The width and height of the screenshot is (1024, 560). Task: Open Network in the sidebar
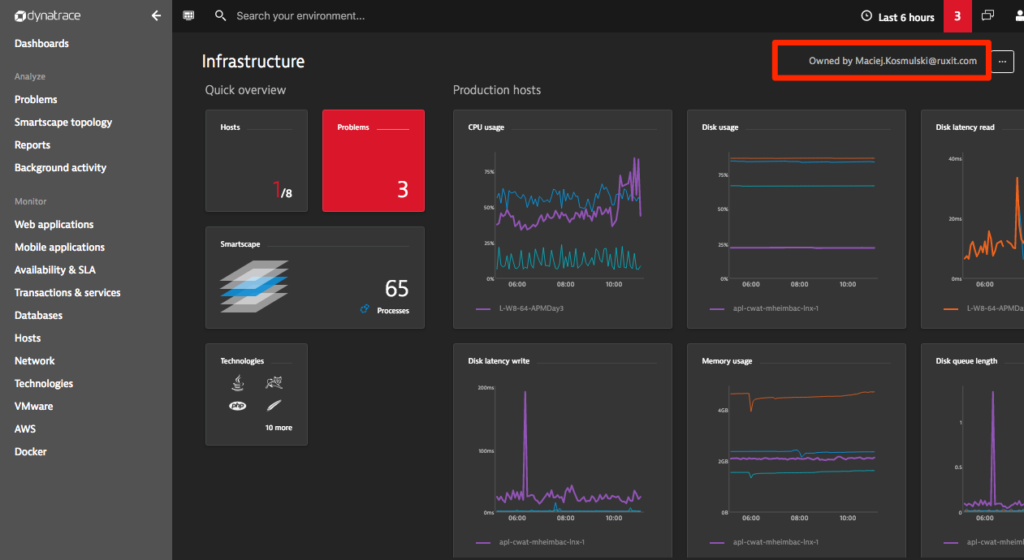click(x=35, y=360)
